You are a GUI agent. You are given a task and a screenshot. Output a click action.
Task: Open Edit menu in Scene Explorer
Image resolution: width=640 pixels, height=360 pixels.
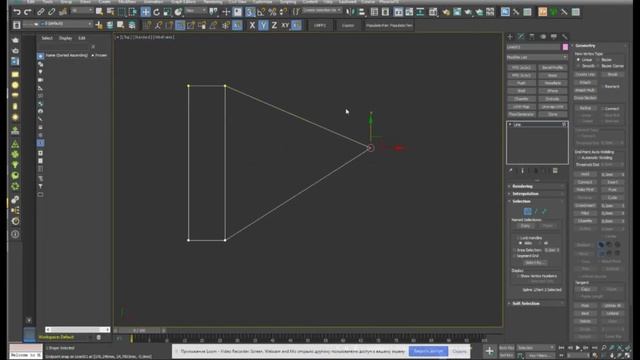pyautogui.click(x=82, y=38)
